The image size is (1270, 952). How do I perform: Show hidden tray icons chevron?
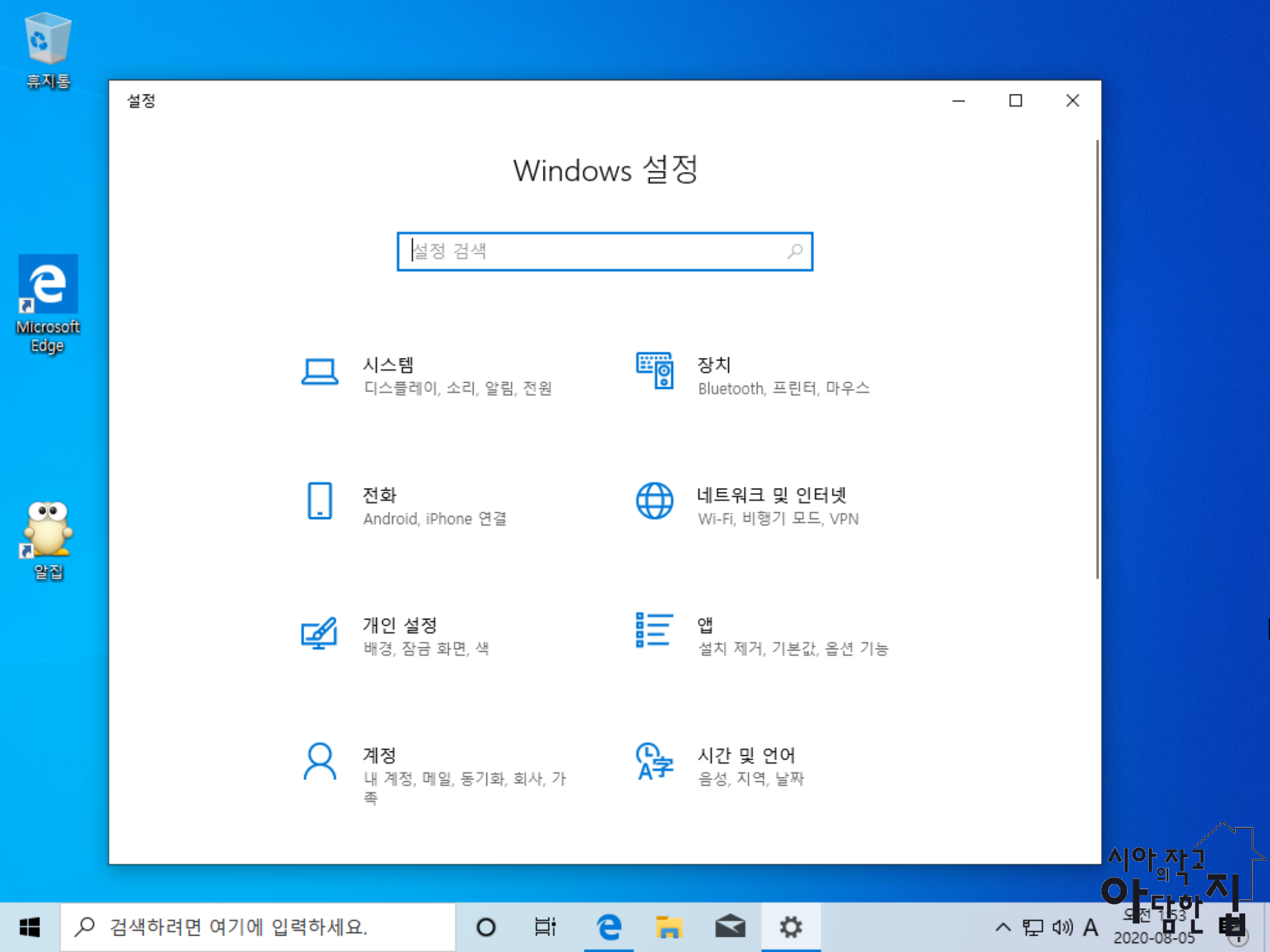1003,927
